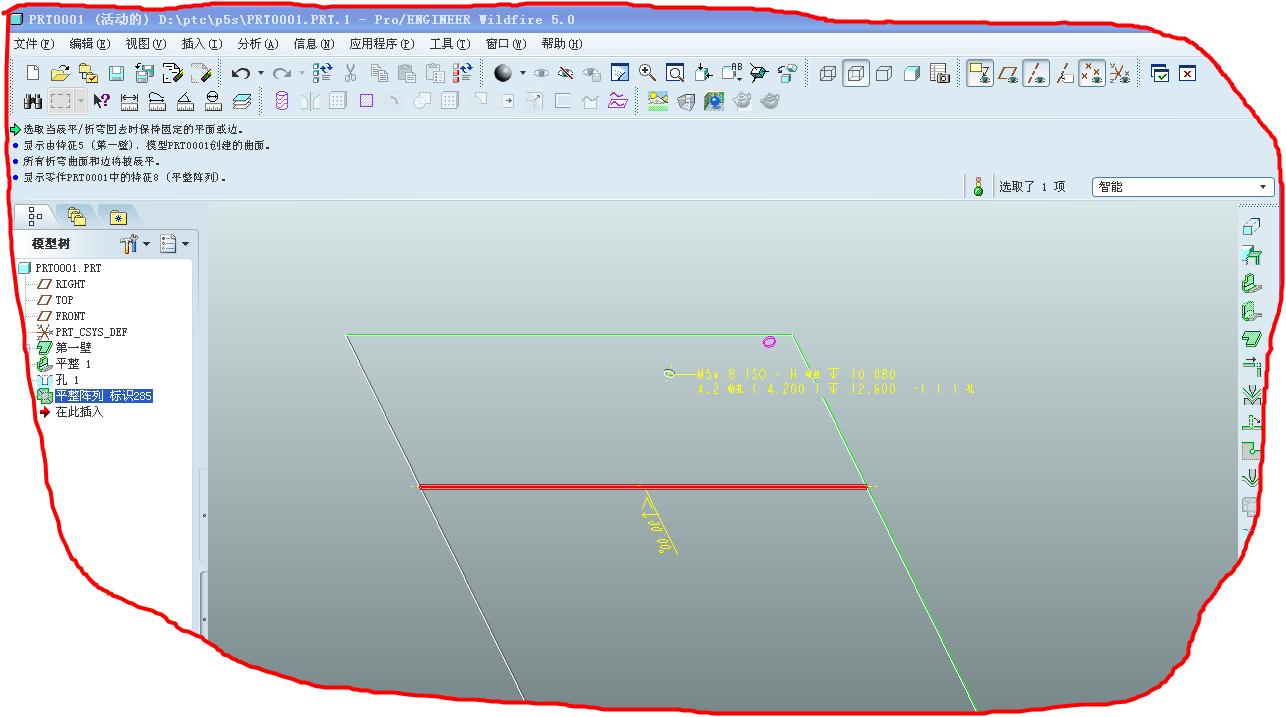Screen dimensions: 1286x717
Task: Open the 工具 (Tools) menu
Action: pyautogui.click(x=450, y=44)
